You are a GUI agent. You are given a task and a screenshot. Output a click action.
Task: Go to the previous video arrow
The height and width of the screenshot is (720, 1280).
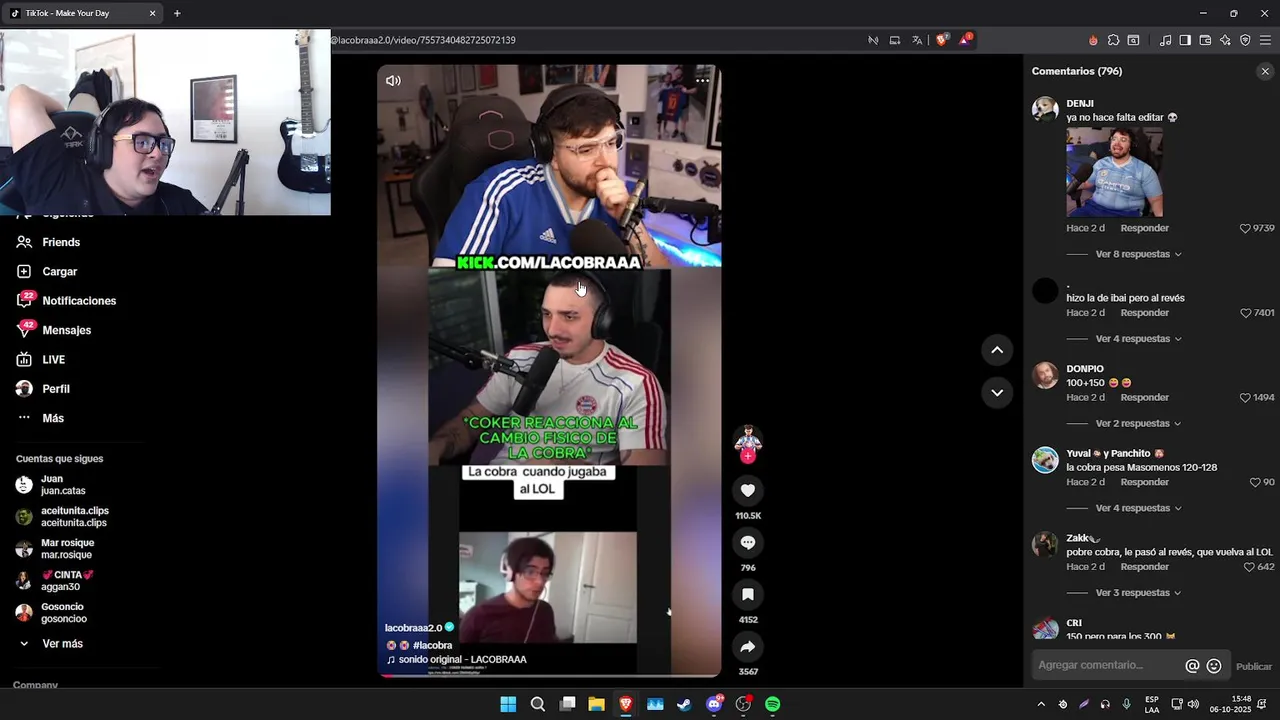(x=997, y=350)
